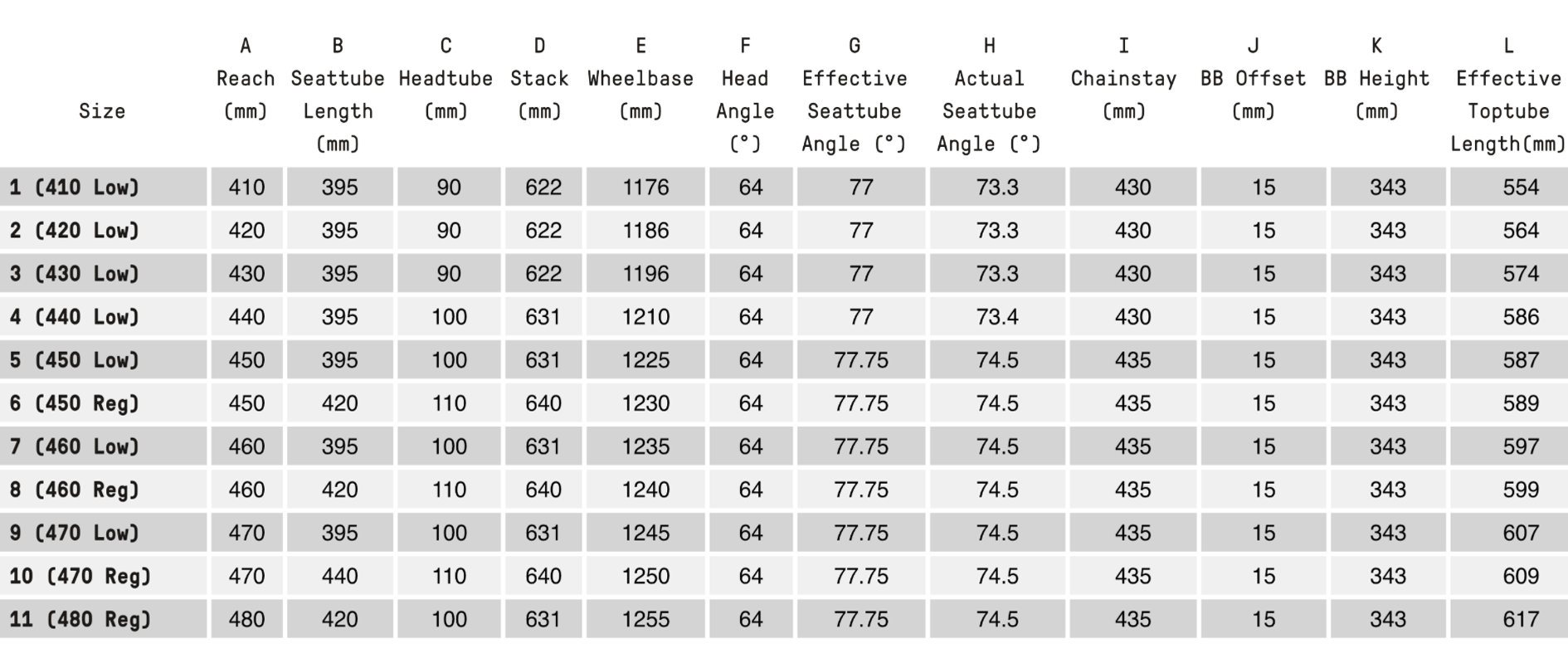1568x658 pixels.
Task: Select row 1 (410 Low) label
Action: click(x=75, y=188)
